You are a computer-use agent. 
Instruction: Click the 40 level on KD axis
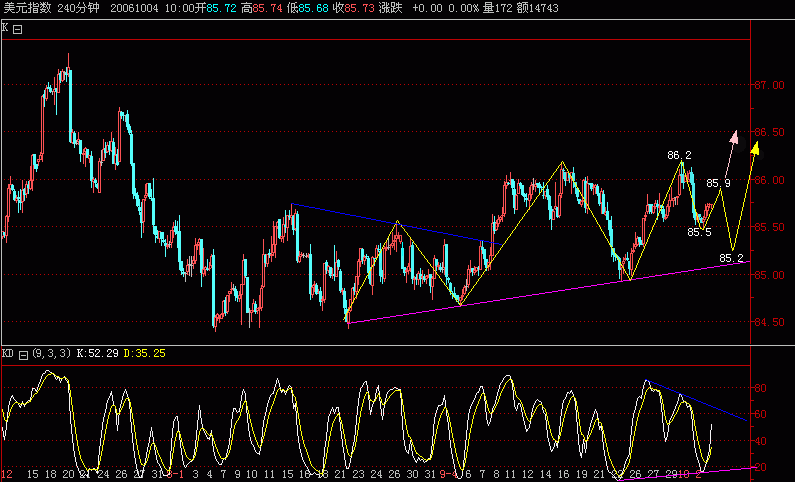pyautogui.click(x=760, y=441)
